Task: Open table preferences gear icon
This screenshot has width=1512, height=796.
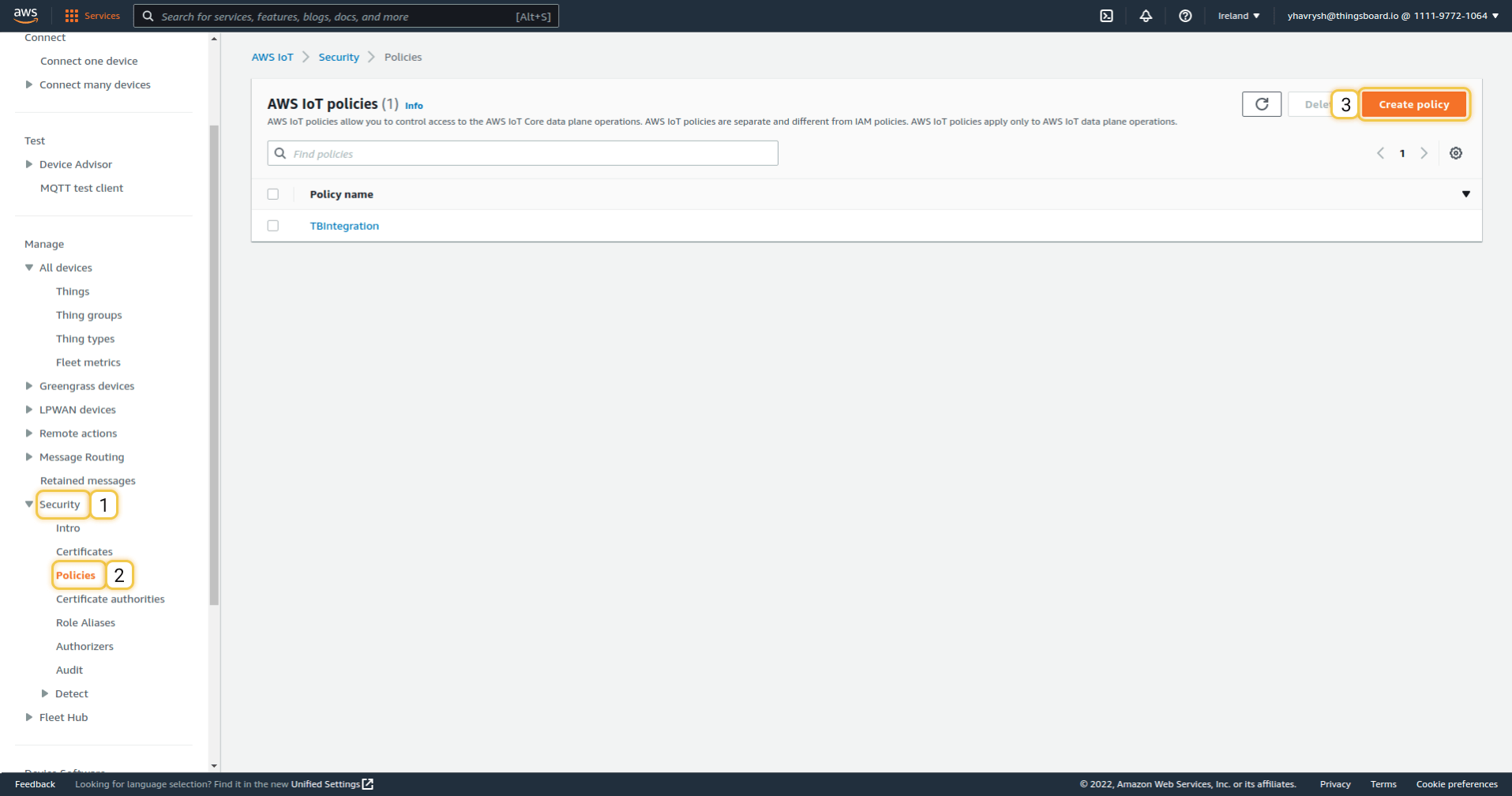Action: pyautogui.click(x=1456, y=153)
